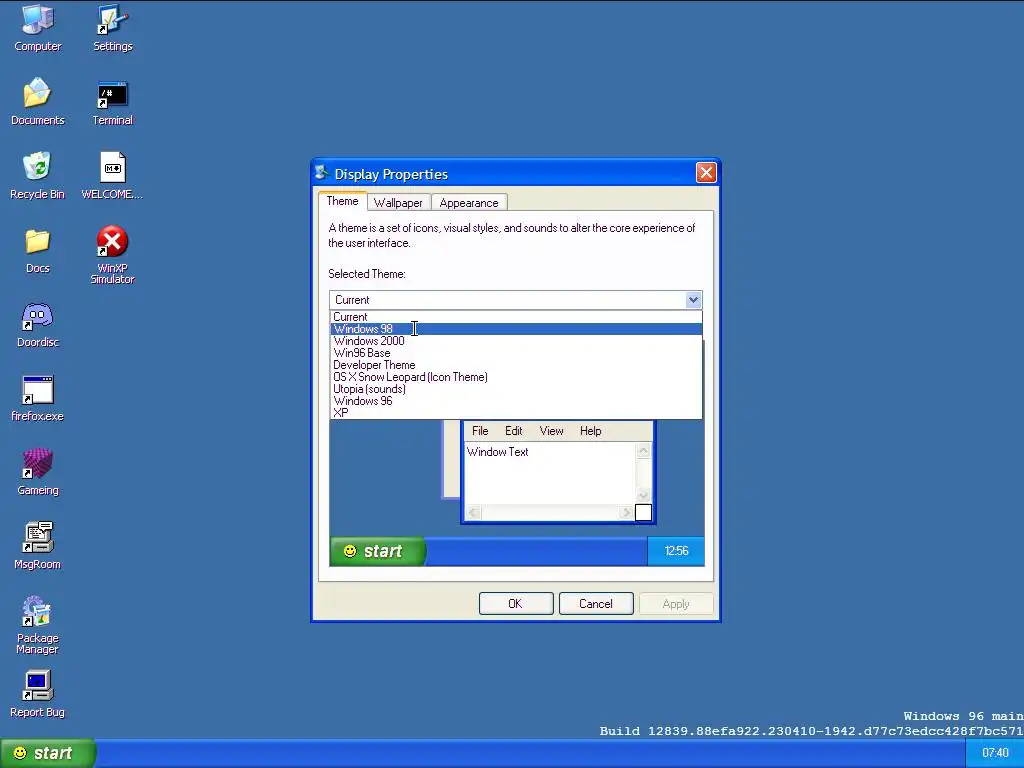Select the Docs folder icon
This screenshot has width=1024, height=768.
pyautogui.click(x=37, y=251)
